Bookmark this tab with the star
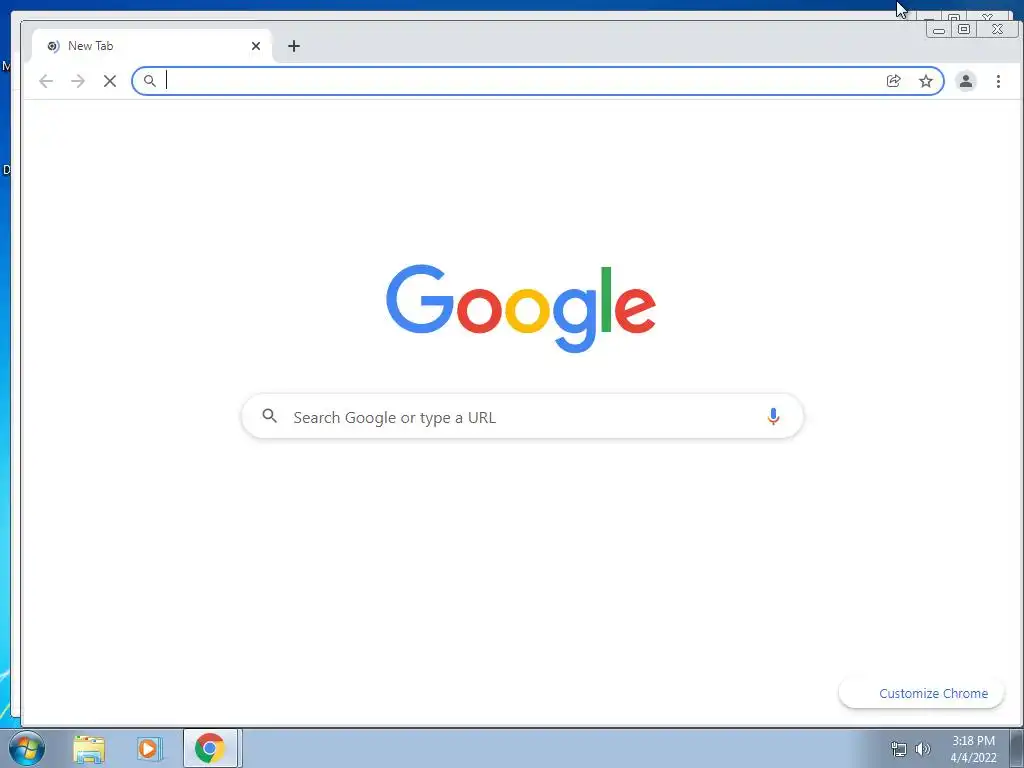Viewport: 1024px width, 768px height. coord(925,81)
